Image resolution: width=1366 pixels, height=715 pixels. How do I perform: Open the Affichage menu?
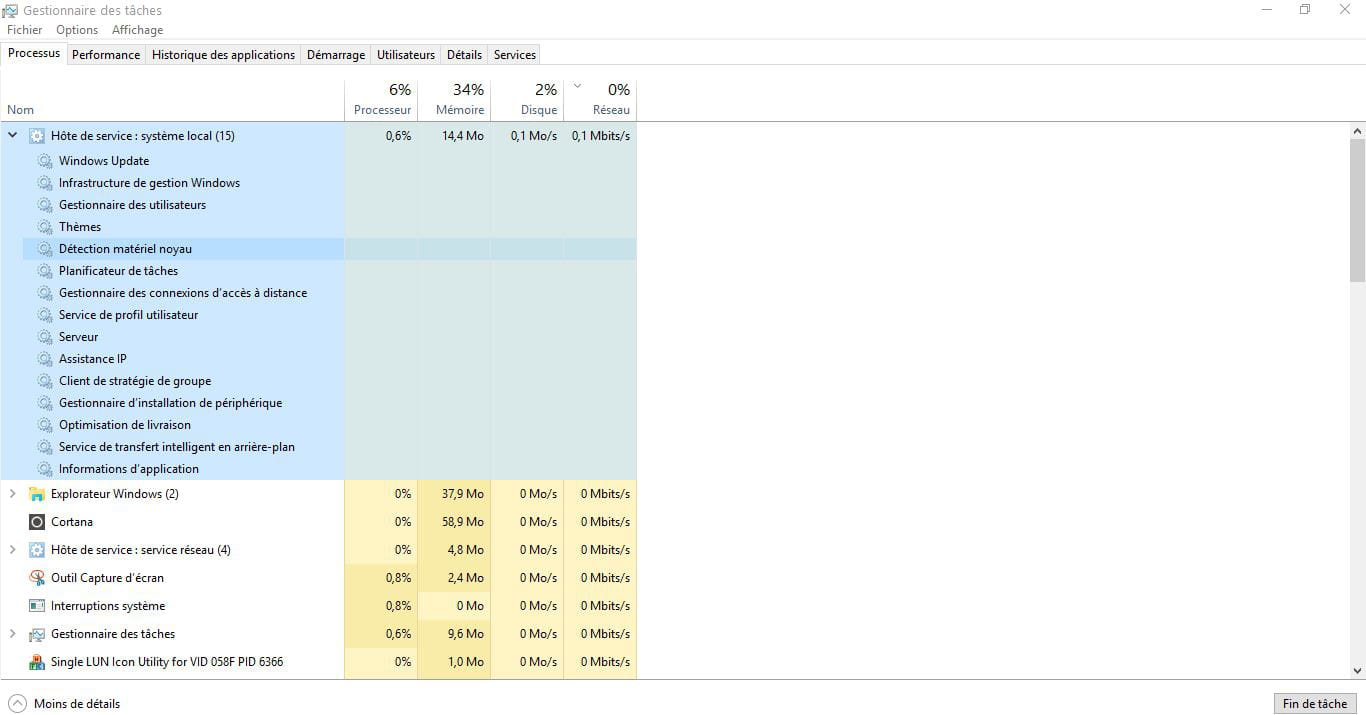coord(137,30)
